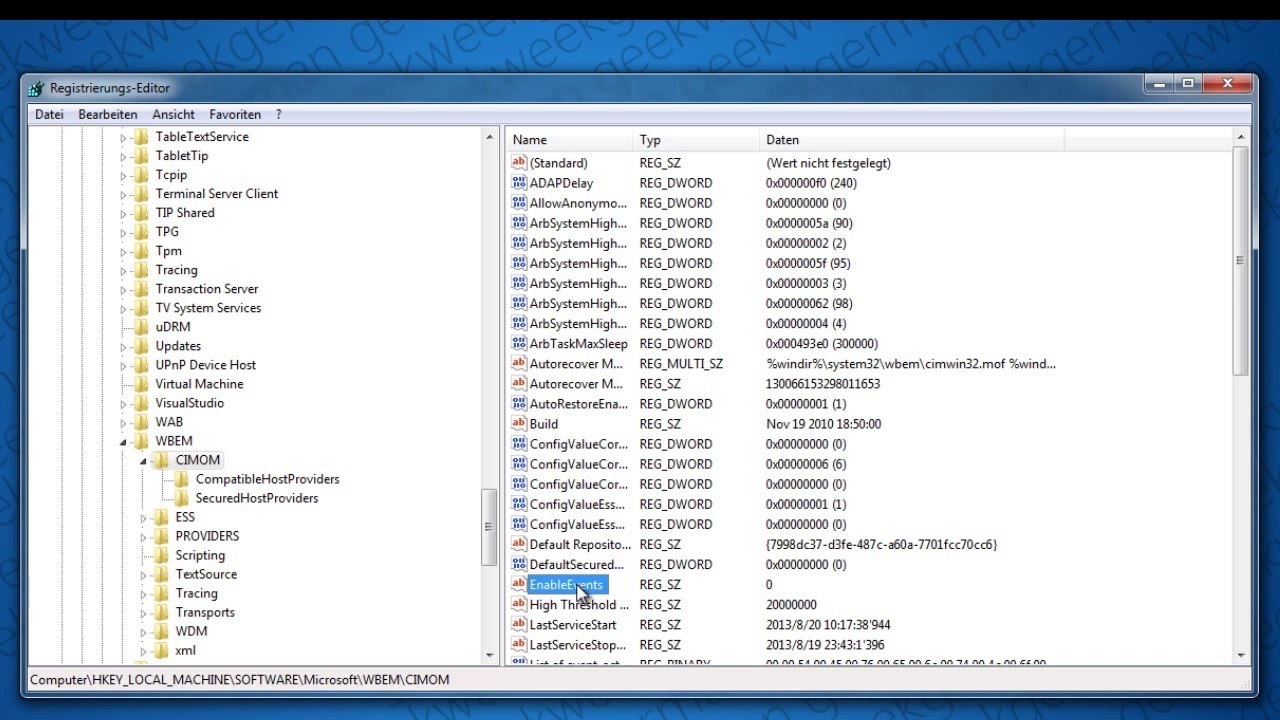Expand the Tracing node under WBEM
This screenshot has height=720, width=1280.
pos(144,594)
